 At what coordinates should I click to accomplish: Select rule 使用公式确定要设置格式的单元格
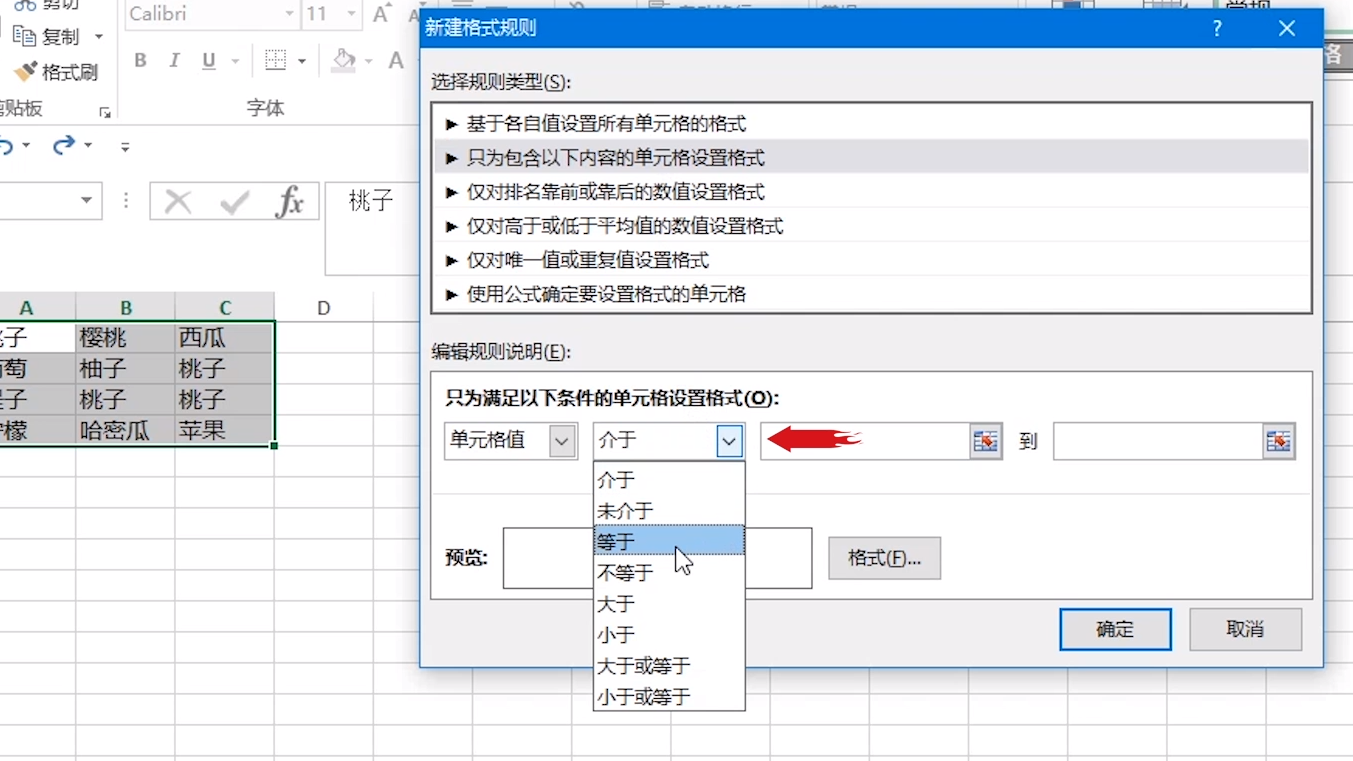[872, 294]
